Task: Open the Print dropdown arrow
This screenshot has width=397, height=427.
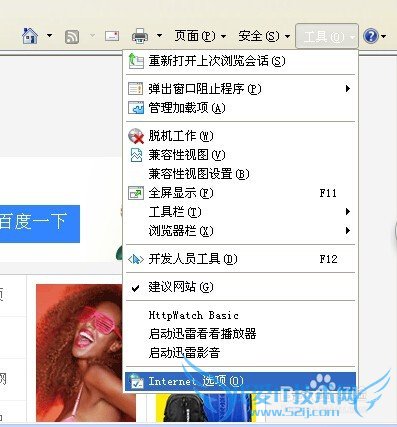Action: pos(159,35)
